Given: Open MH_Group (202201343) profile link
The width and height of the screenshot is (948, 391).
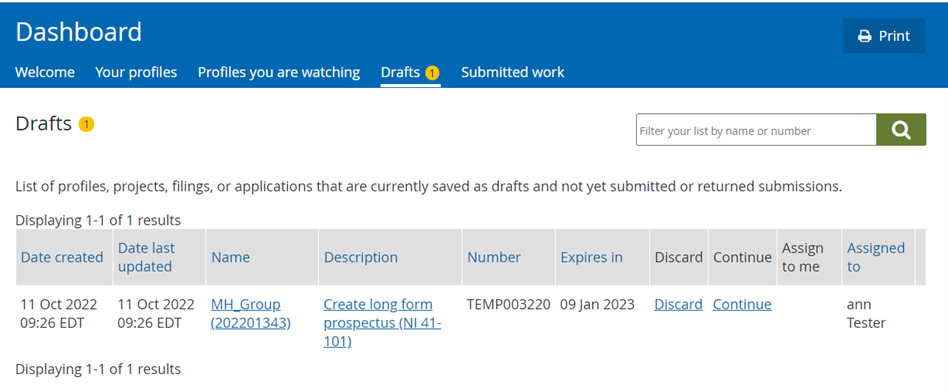Looking at the screenshot, I should [250, 314].
